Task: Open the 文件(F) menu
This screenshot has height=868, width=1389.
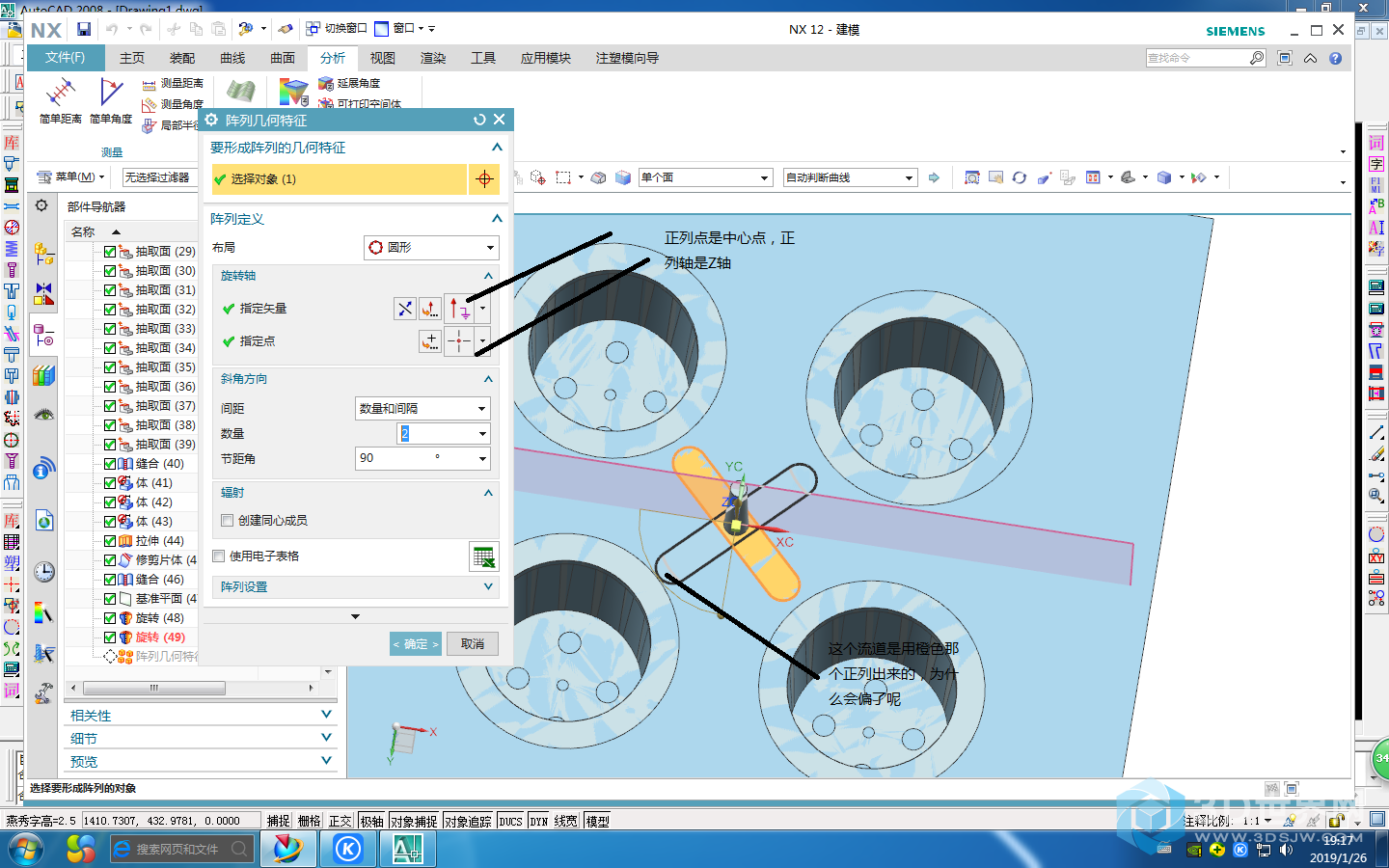Action: (x=65, y=58)
